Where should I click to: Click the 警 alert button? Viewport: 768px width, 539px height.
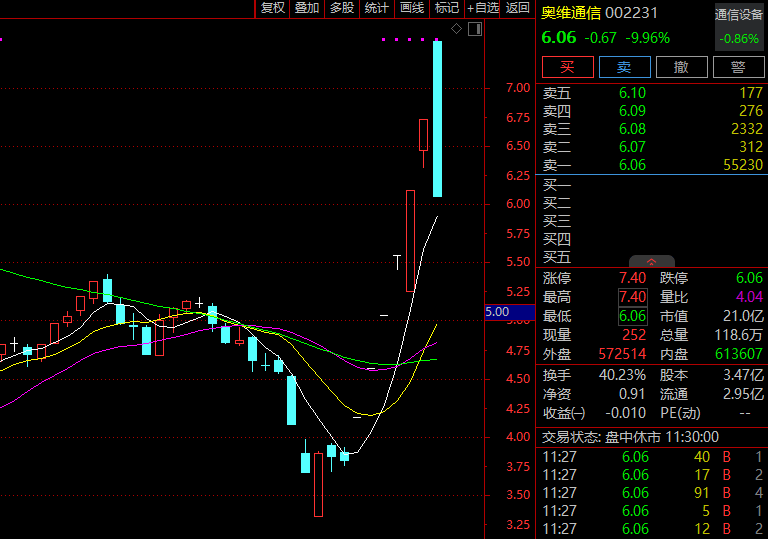[x=738, y=67]
